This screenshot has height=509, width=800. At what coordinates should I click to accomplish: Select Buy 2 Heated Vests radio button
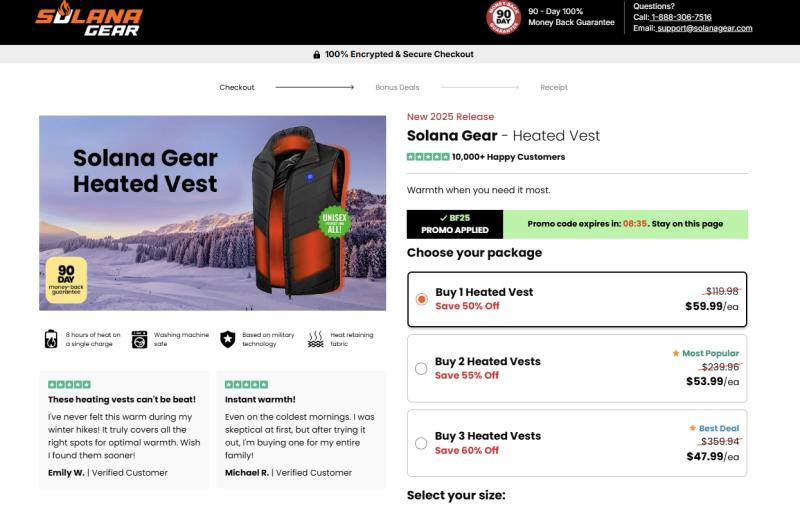(x=421, y=368)
